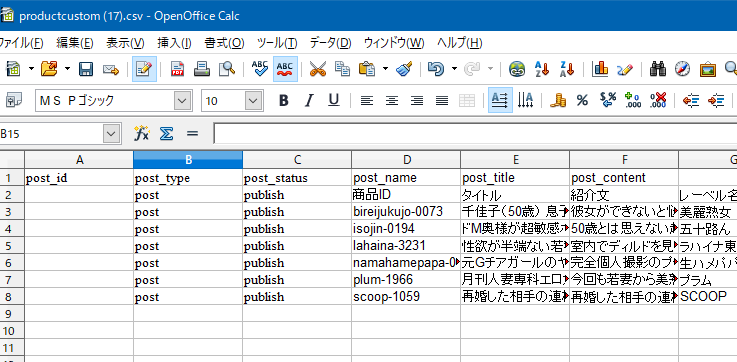Open the font name combo box dropdown
Screen dimensions: 737x362
pyautogui.click(x=183, y=101)
